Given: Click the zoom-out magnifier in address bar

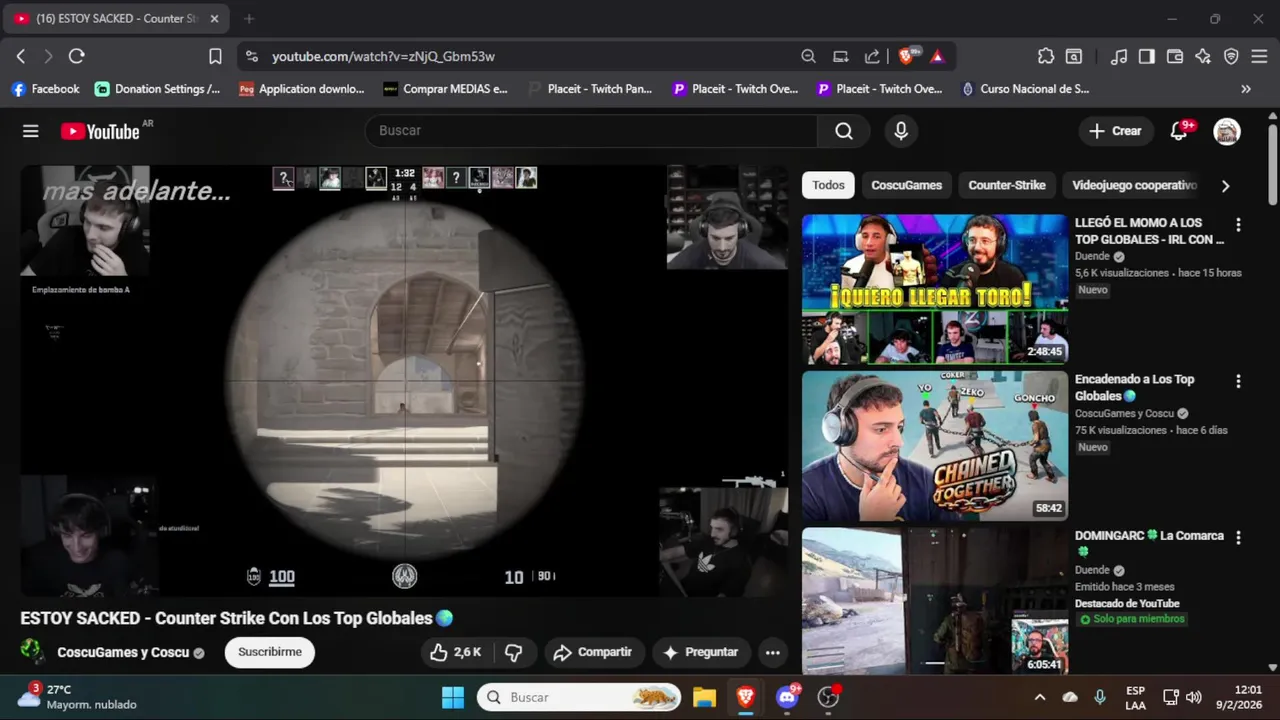Looking at the screenshot, I should (808, 56).
